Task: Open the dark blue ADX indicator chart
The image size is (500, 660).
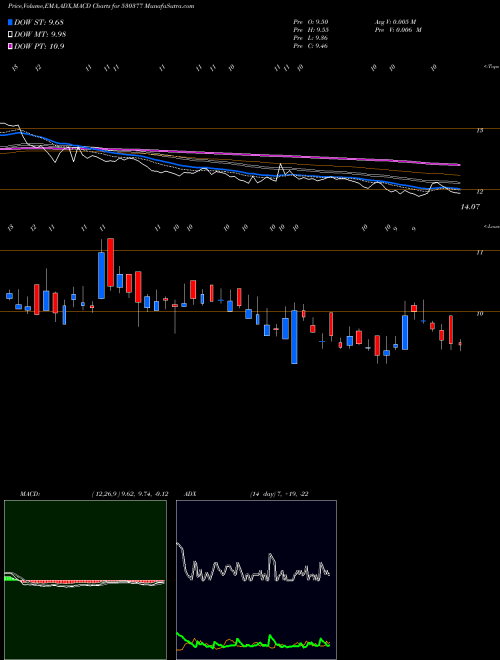Action: coord(256,580)
